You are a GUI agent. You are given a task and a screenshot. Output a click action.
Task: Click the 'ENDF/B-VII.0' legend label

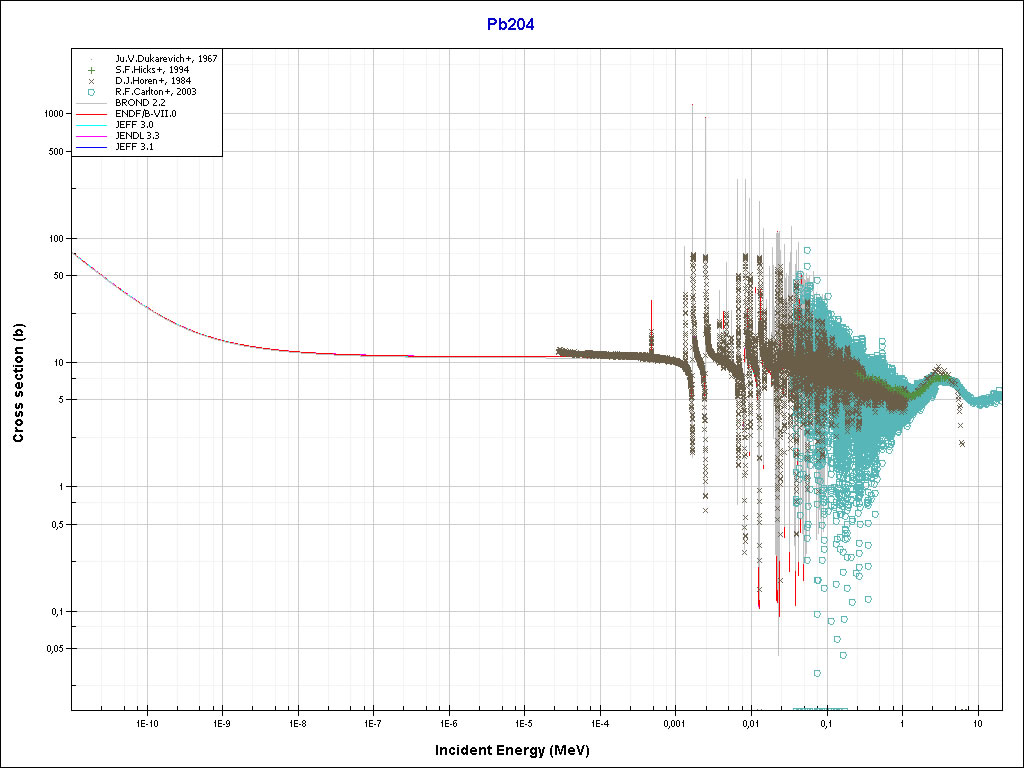click(x=146, y=114)
